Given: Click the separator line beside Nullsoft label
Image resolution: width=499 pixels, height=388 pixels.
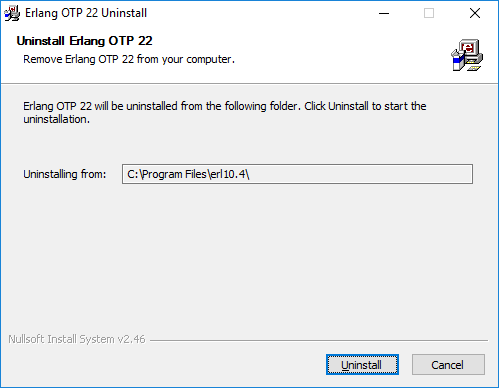Looking at the screenshot, I should [319, 340].
